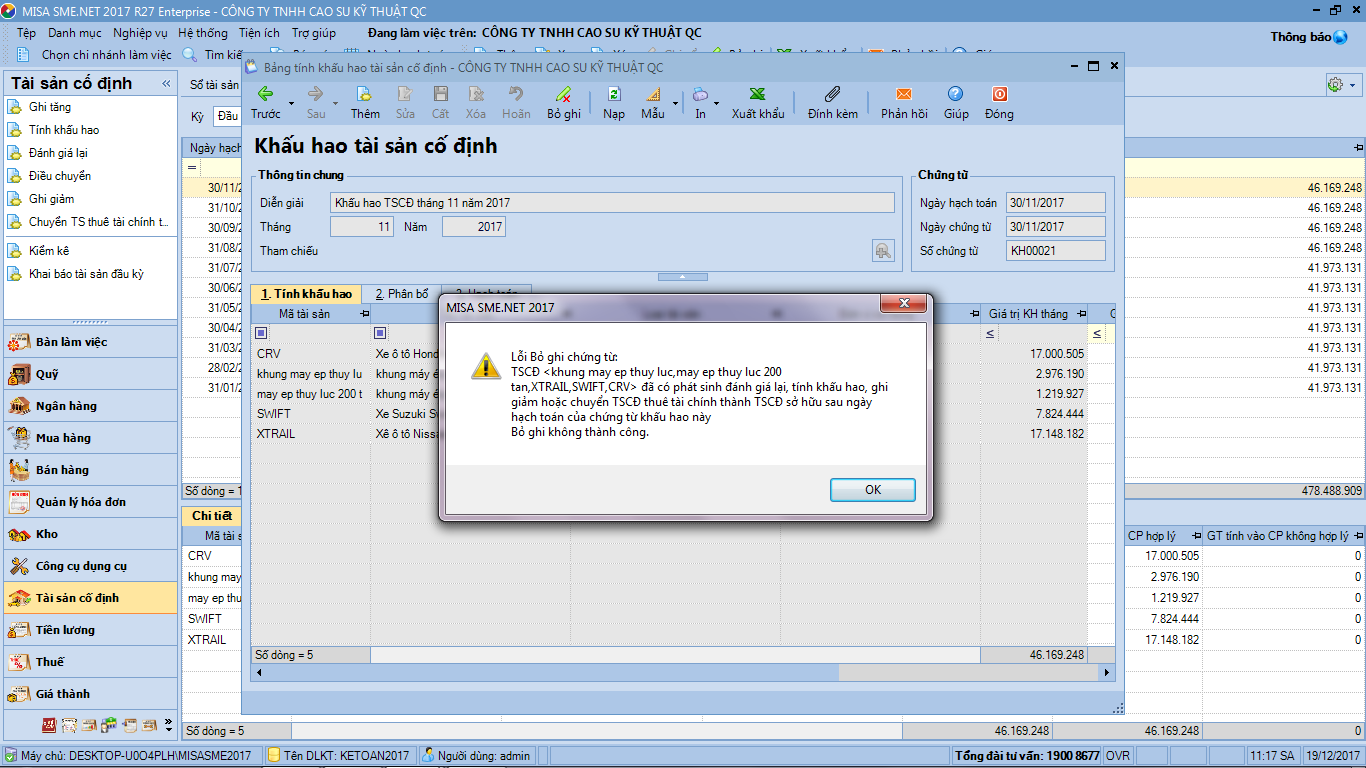Open the Tiện ích menu
Image resolution: width=1366 pixels, height=768 pixels.
click(259, 33)
